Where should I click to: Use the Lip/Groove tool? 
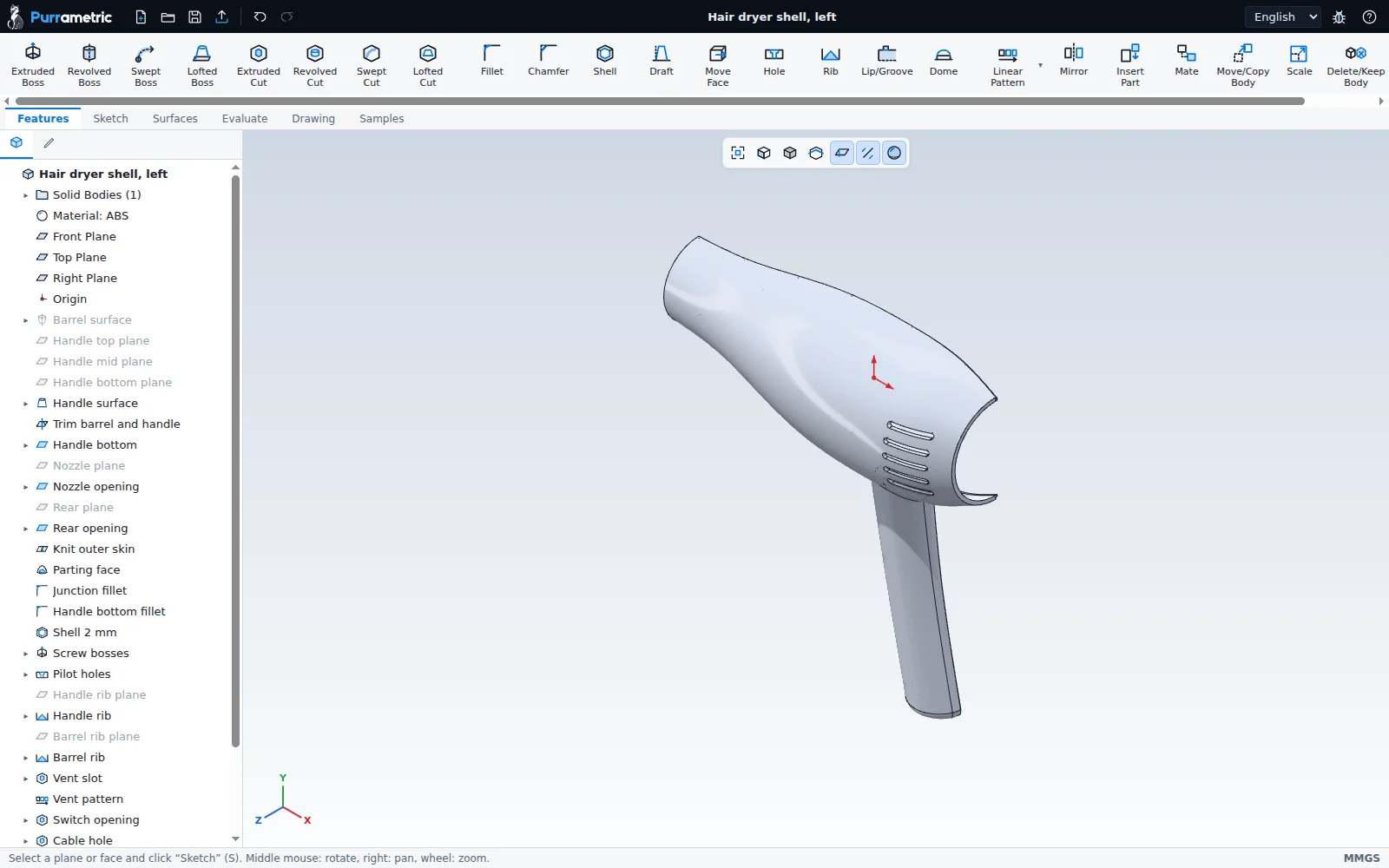point(887,60)
